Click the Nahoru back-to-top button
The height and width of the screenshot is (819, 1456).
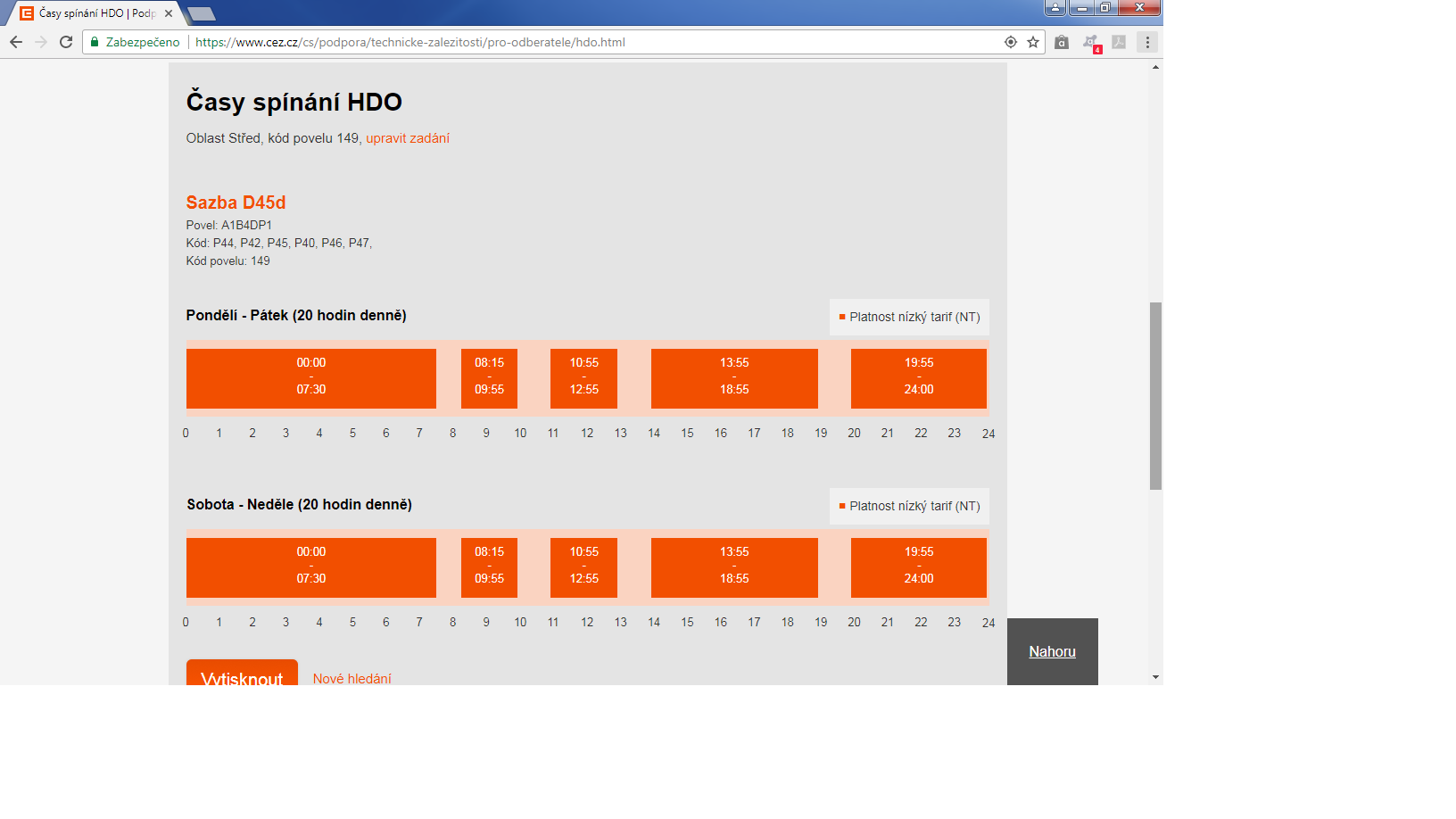coord(1052,651)
